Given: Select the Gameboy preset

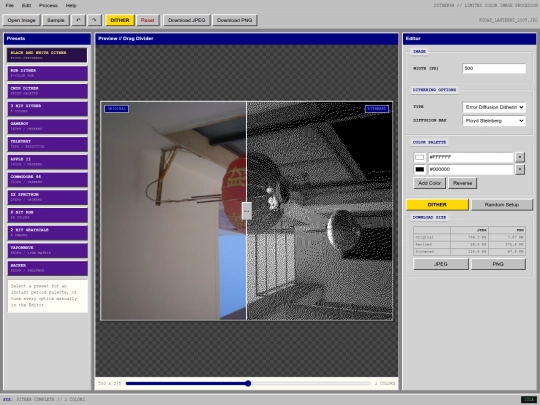Looking at the screenshot, I should click(x=48, y=126).
